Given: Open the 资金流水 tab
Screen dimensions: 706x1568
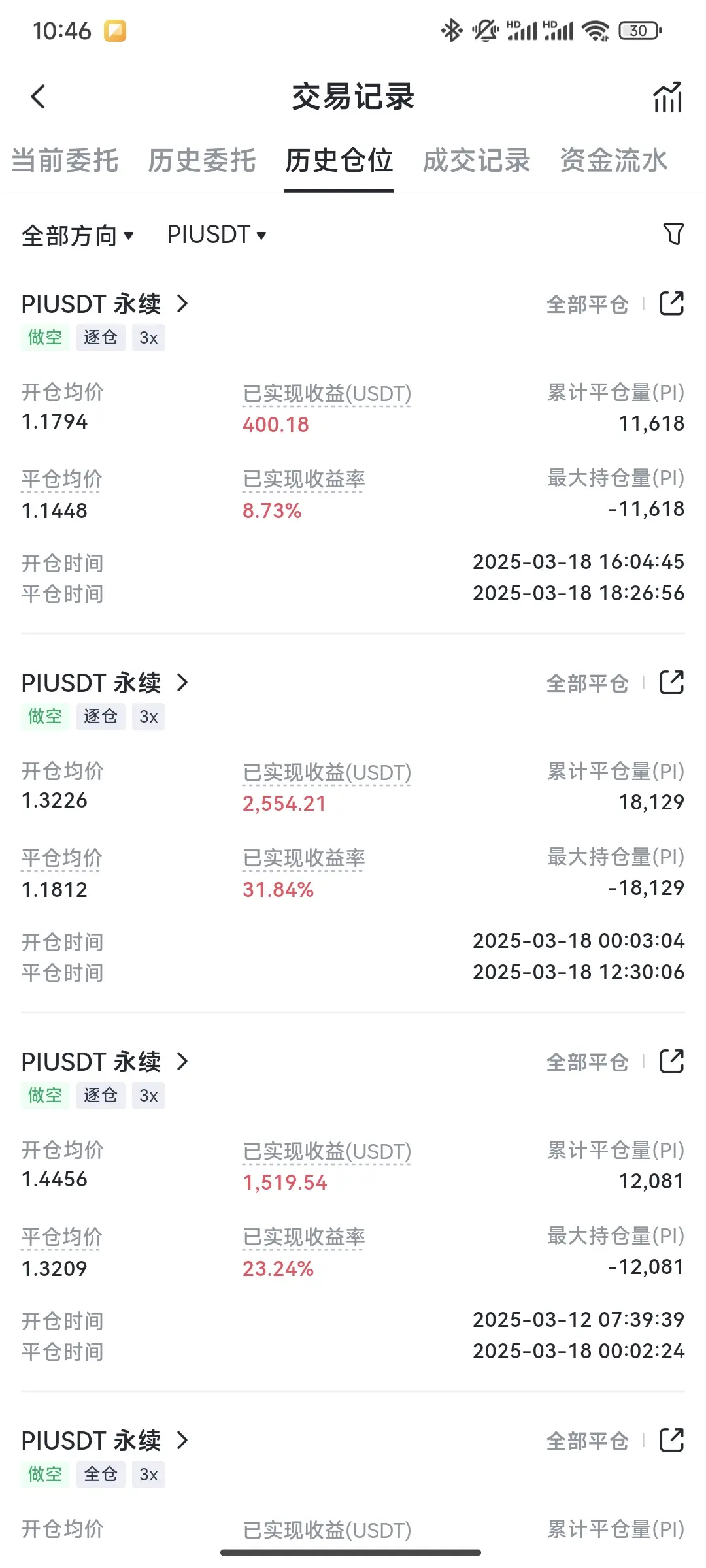Looking at the screenshot, I should (x=614, y=160).
